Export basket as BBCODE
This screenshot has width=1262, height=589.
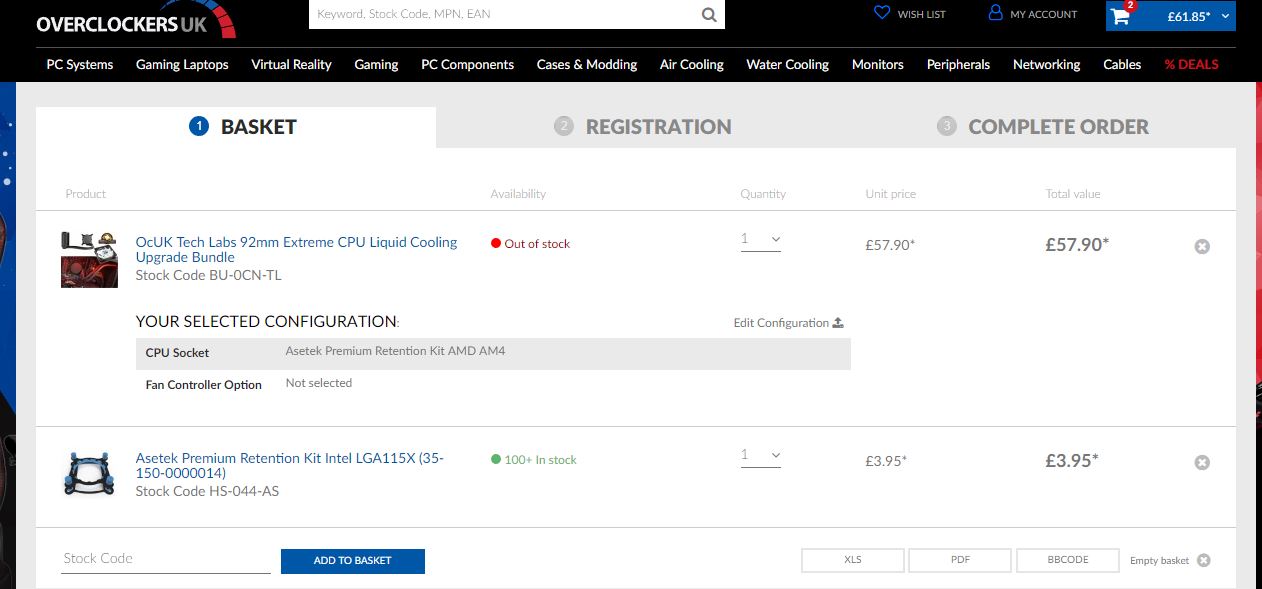click(x=1067, y=560)
